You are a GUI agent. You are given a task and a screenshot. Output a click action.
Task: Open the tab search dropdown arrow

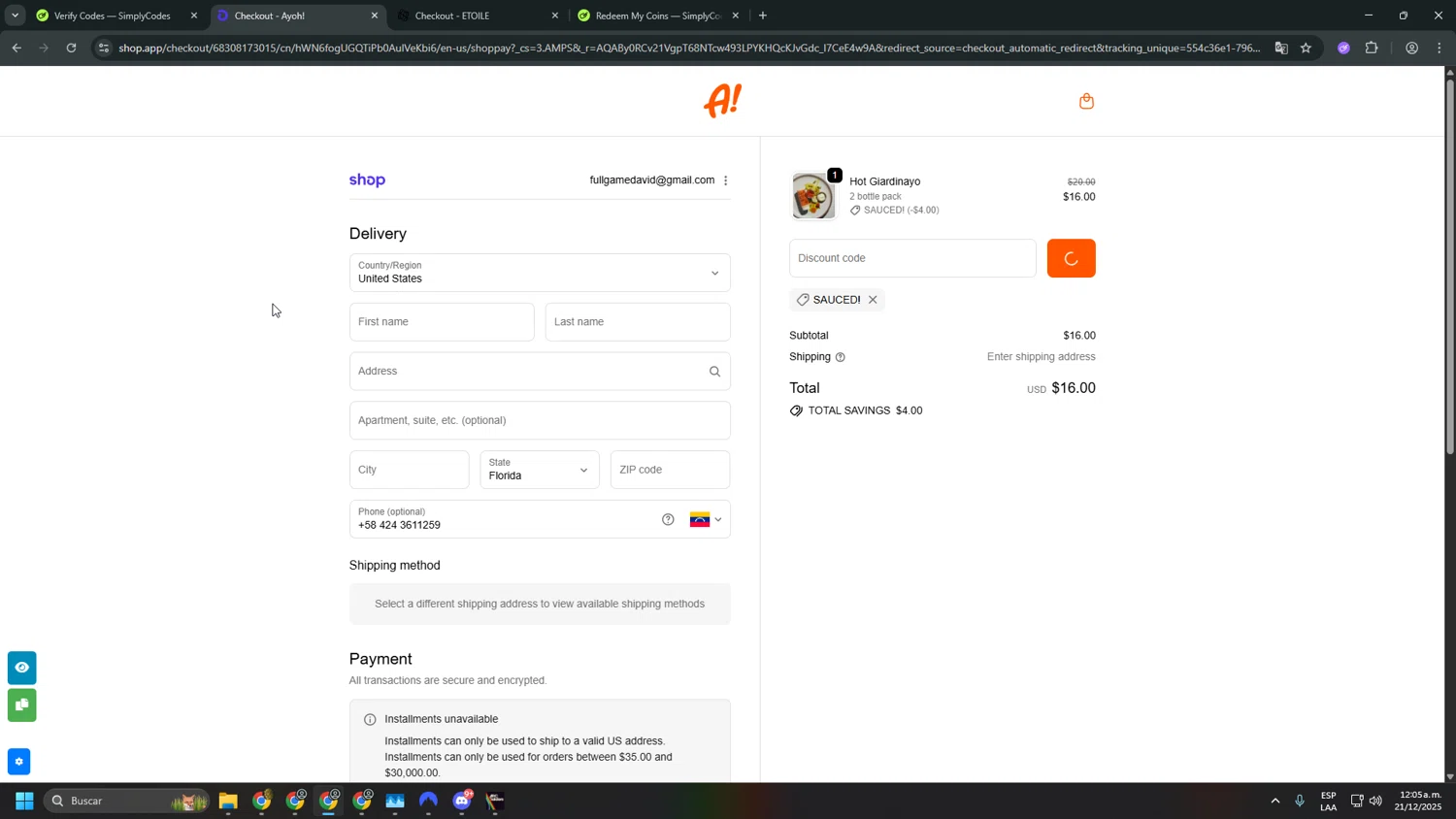click(x=15, y=16)
